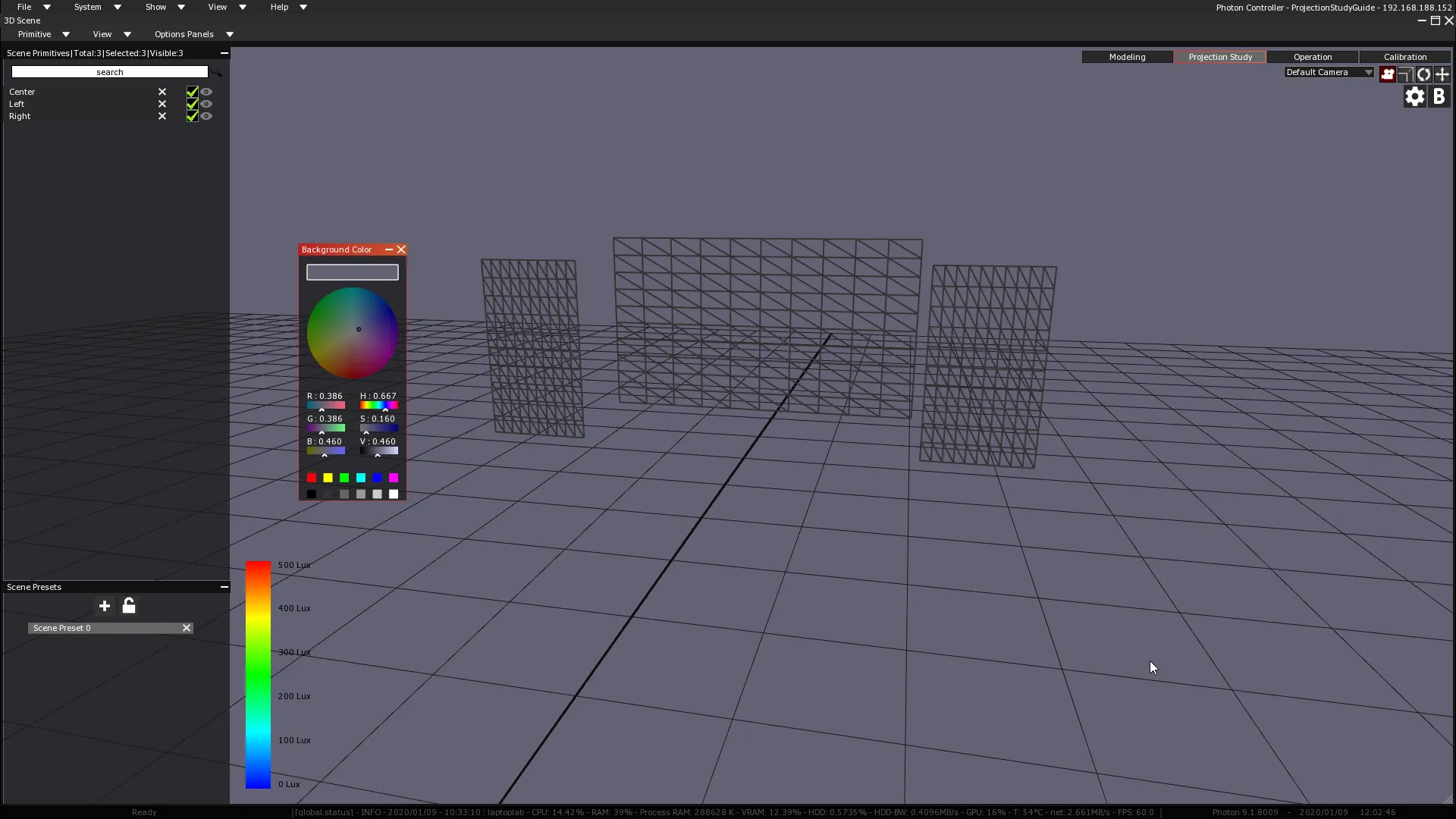Viewport: 1456px width, 819px height.
Task: Click the red camera view icon
Action: (1387, 74)
